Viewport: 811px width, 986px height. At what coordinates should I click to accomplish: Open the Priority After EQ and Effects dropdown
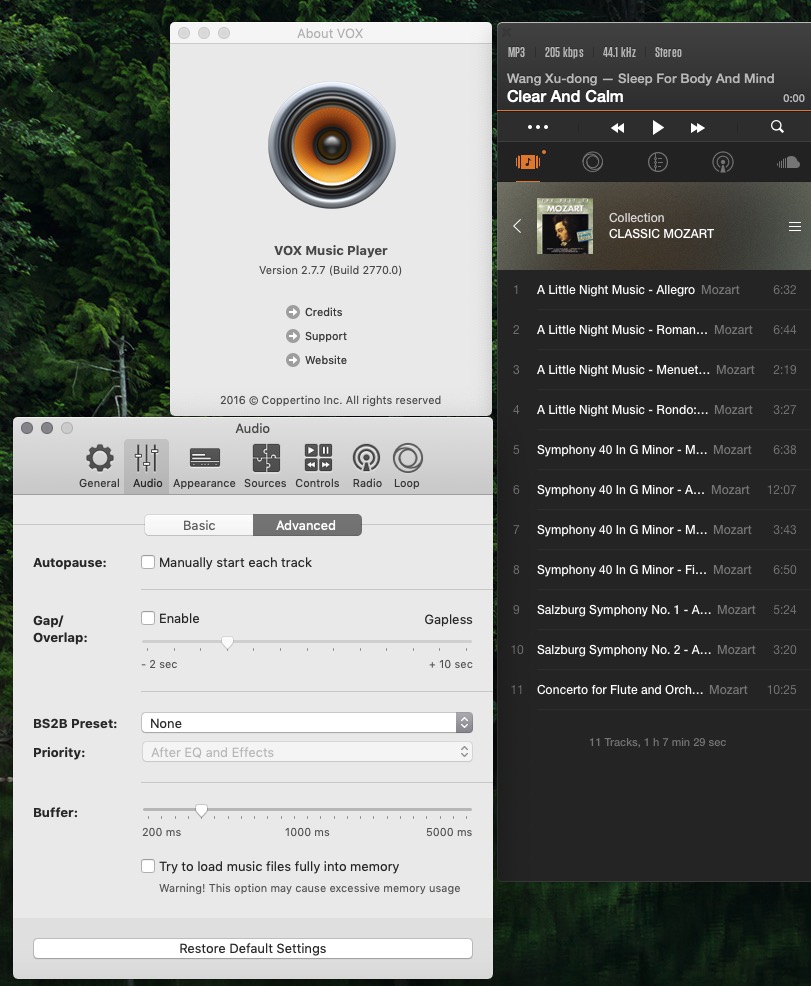click(x=307, y=751)
